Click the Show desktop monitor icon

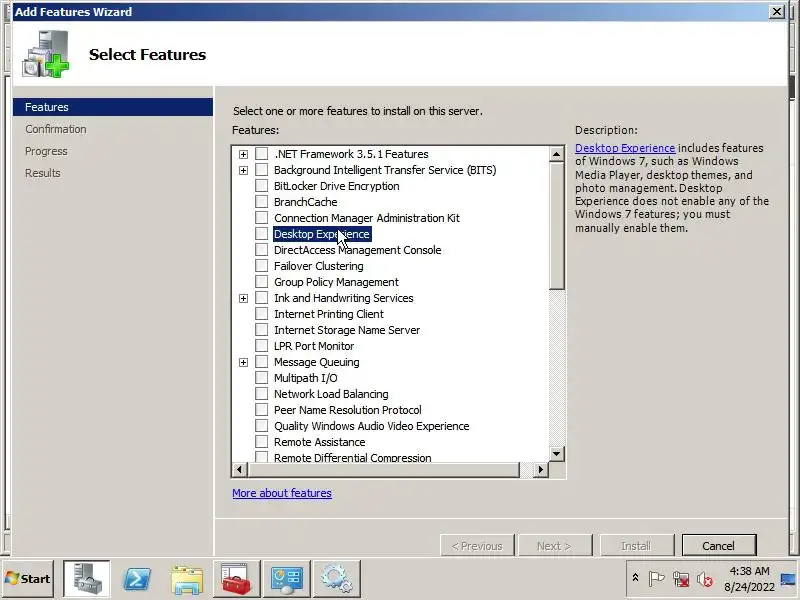click(789, 579)
